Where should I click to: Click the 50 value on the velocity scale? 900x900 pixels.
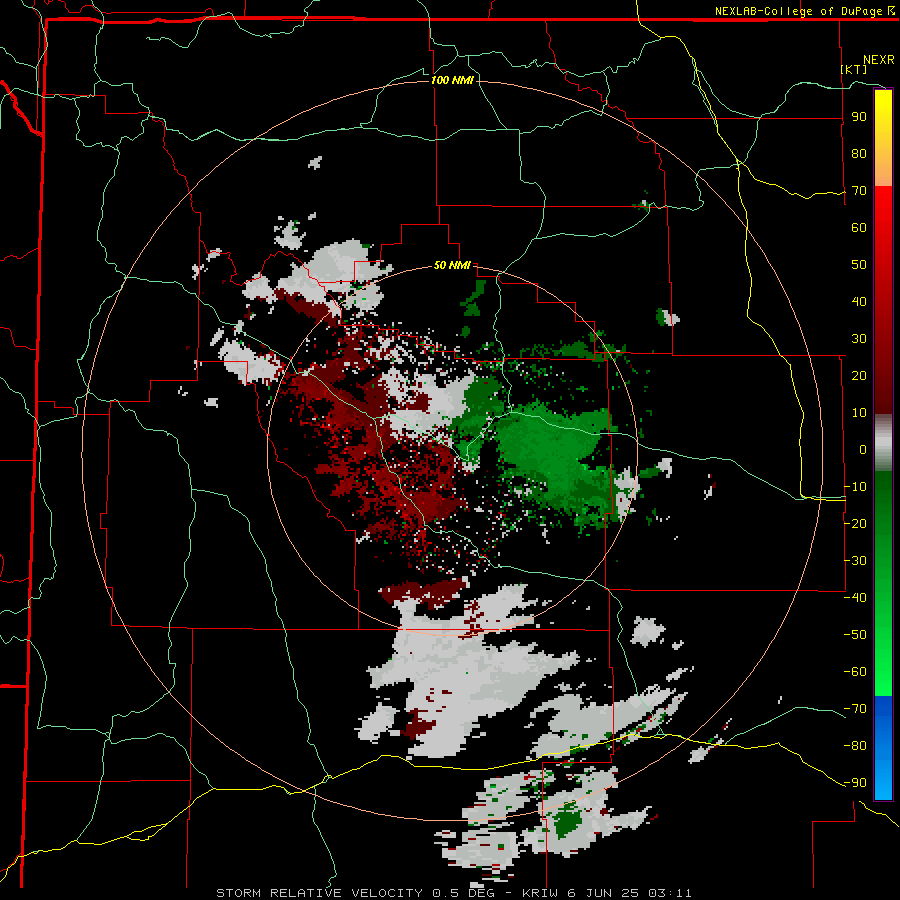pyautogui.click(x=859, y=265)
